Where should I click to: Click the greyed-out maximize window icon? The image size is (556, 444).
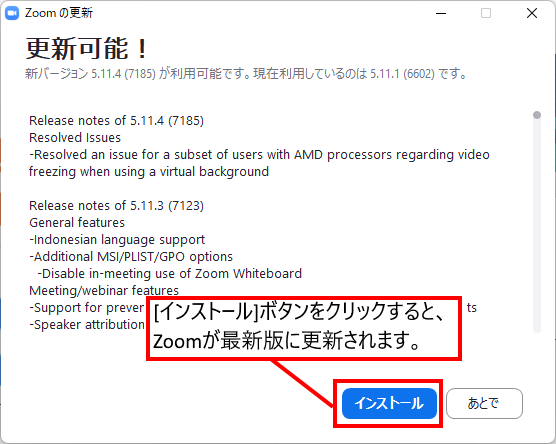pos(486,13)
